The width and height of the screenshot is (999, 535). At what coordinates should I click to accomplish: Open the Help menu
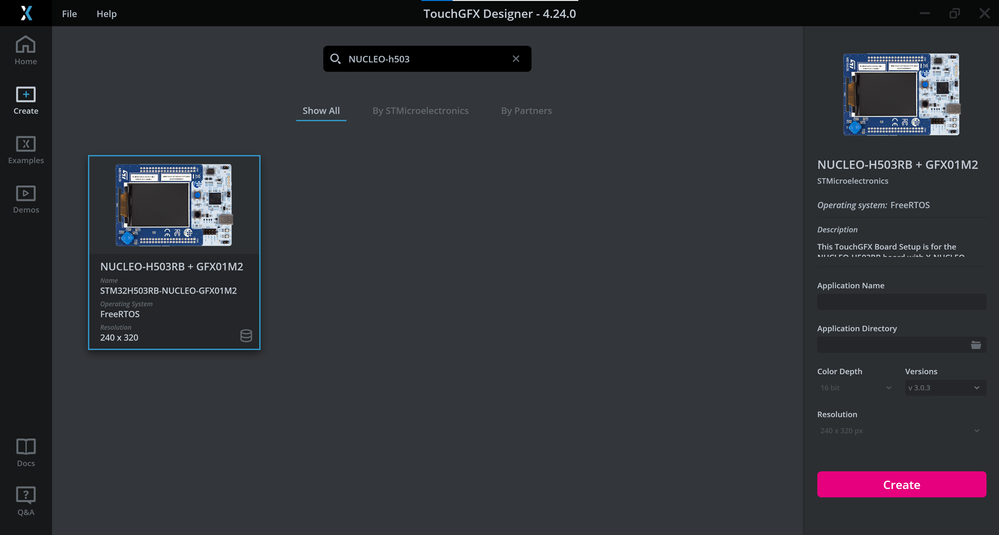106,13
